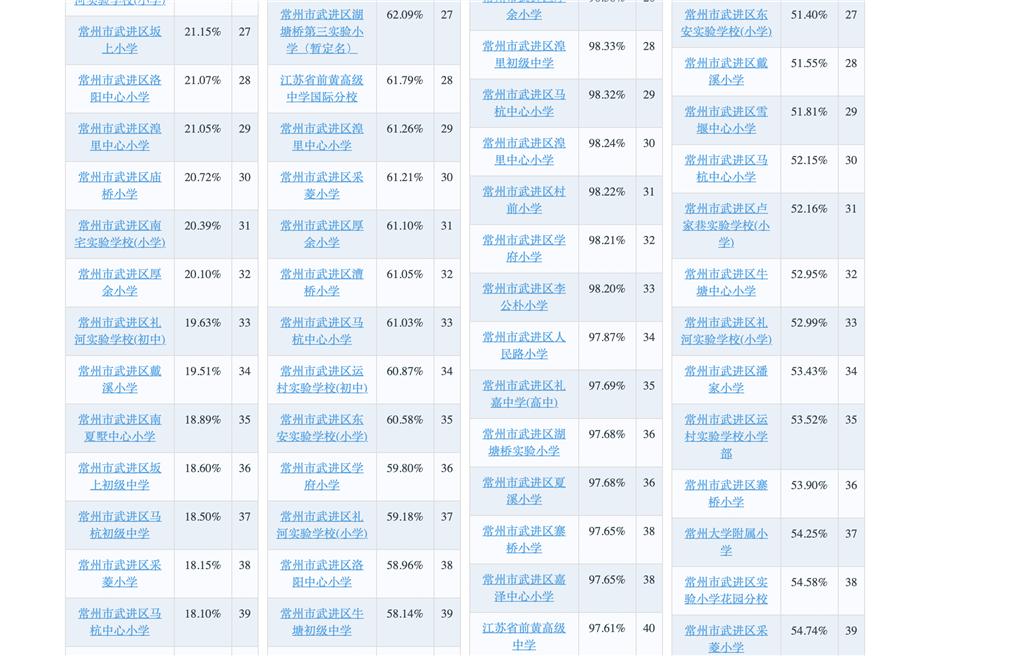Click the 常州市武进区村前小学 link

point(524,200)
